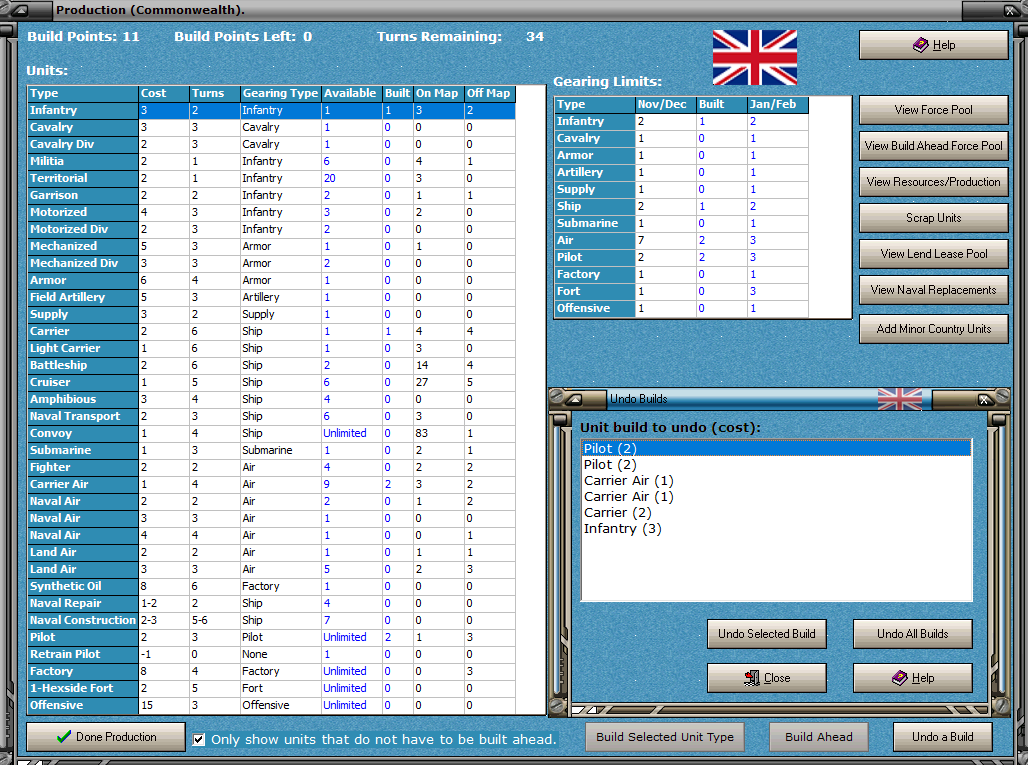This screenshot has width=1028, height=765.
Task: Select first Pilot (2) undo entry
Action: 776,448
